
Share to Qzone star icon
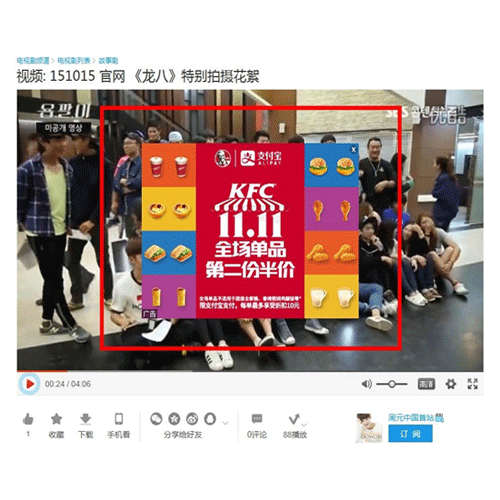[x=174, y=419]
